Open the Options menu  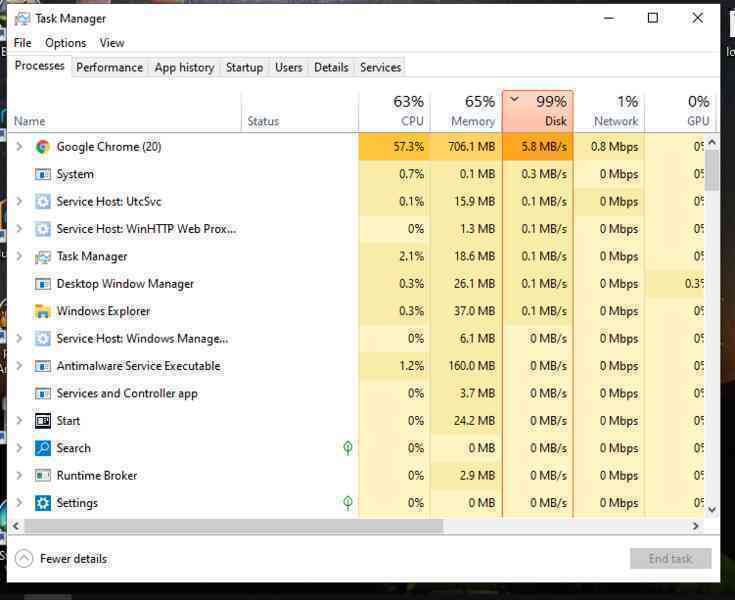pyautogui.click(x=66, y=43)
